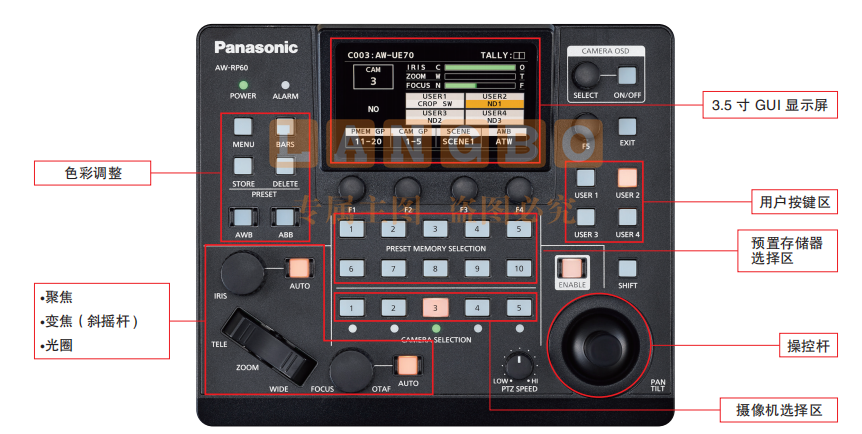This screenshot has width=862, height=434.
Task: Open the SCENE SCENE1 screen item
Action: 458,138
